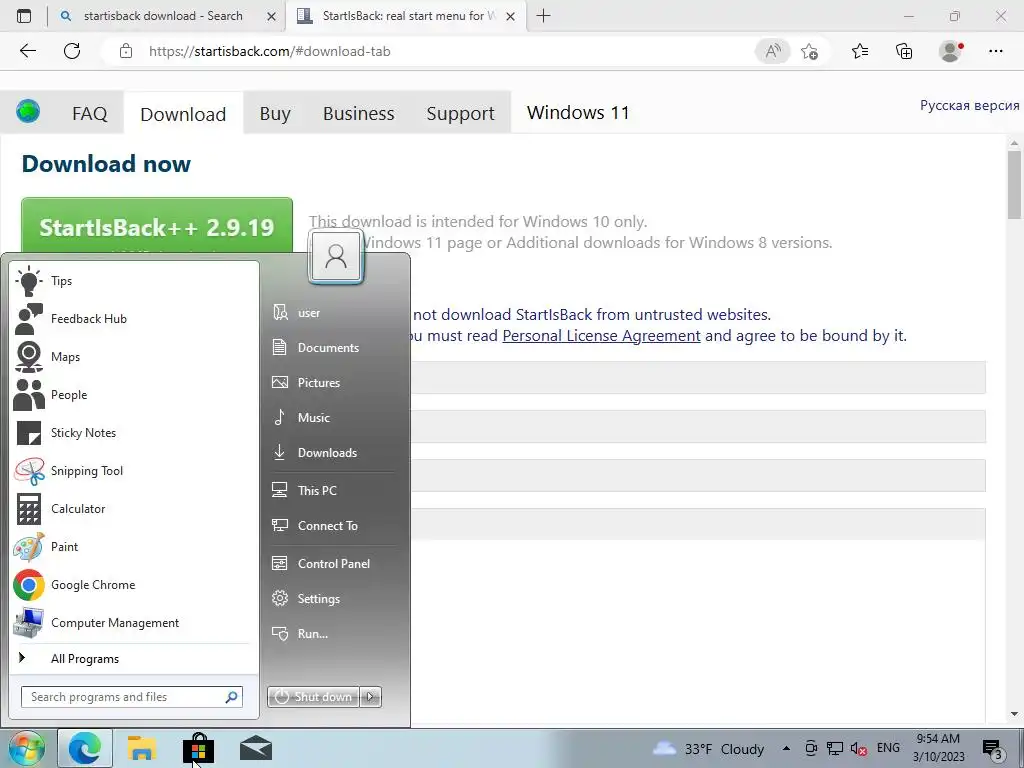
Task: Go back in the browser
Action: pos(27,51)
